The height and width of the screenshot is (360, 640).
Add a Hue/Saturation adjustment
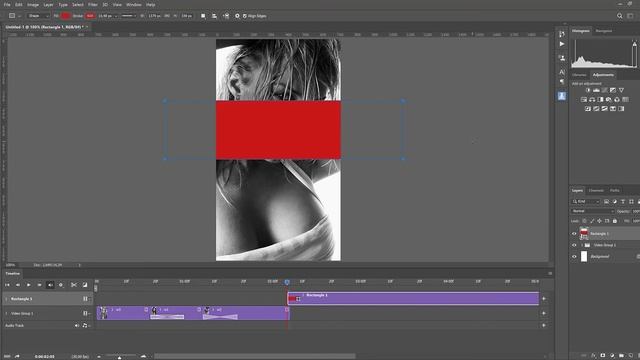coord(584,100)
